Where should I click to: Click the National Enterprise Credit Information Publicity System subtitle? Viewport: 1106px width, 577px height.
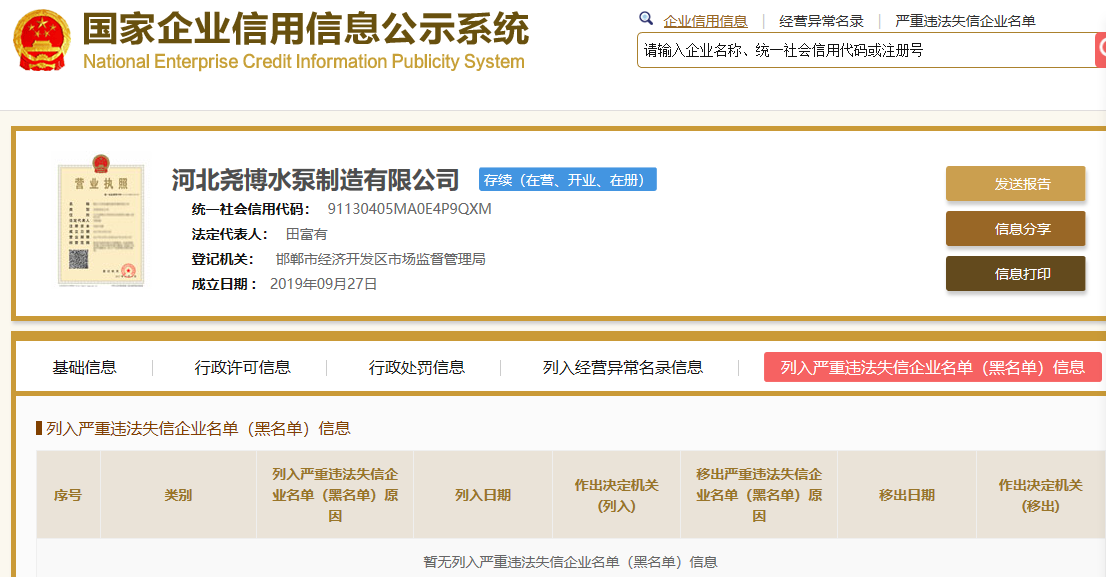point(304,61)
